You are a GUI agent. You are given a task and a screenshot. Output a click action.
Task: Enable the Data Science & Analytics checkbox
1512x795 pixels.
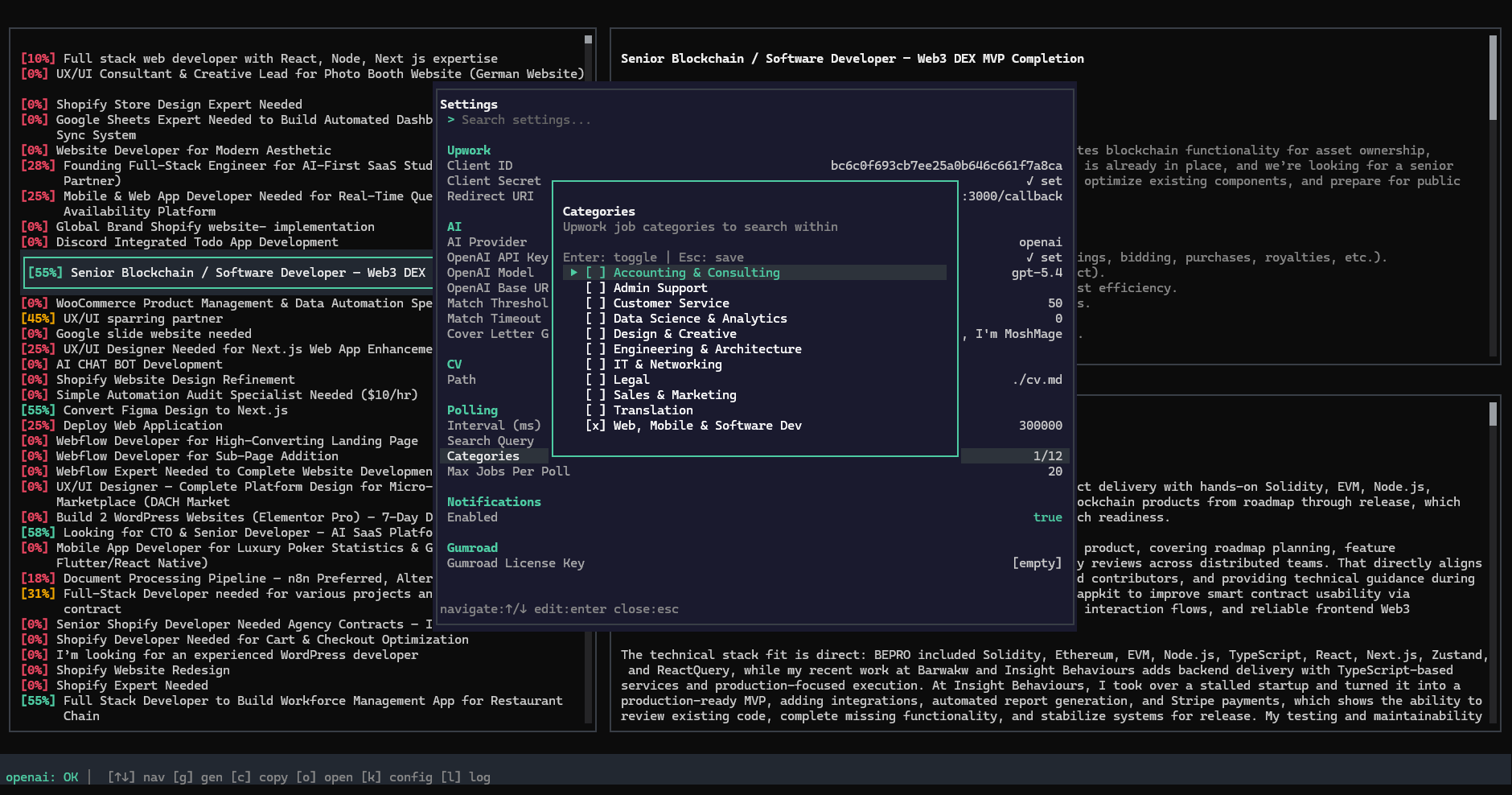point(595,319)
